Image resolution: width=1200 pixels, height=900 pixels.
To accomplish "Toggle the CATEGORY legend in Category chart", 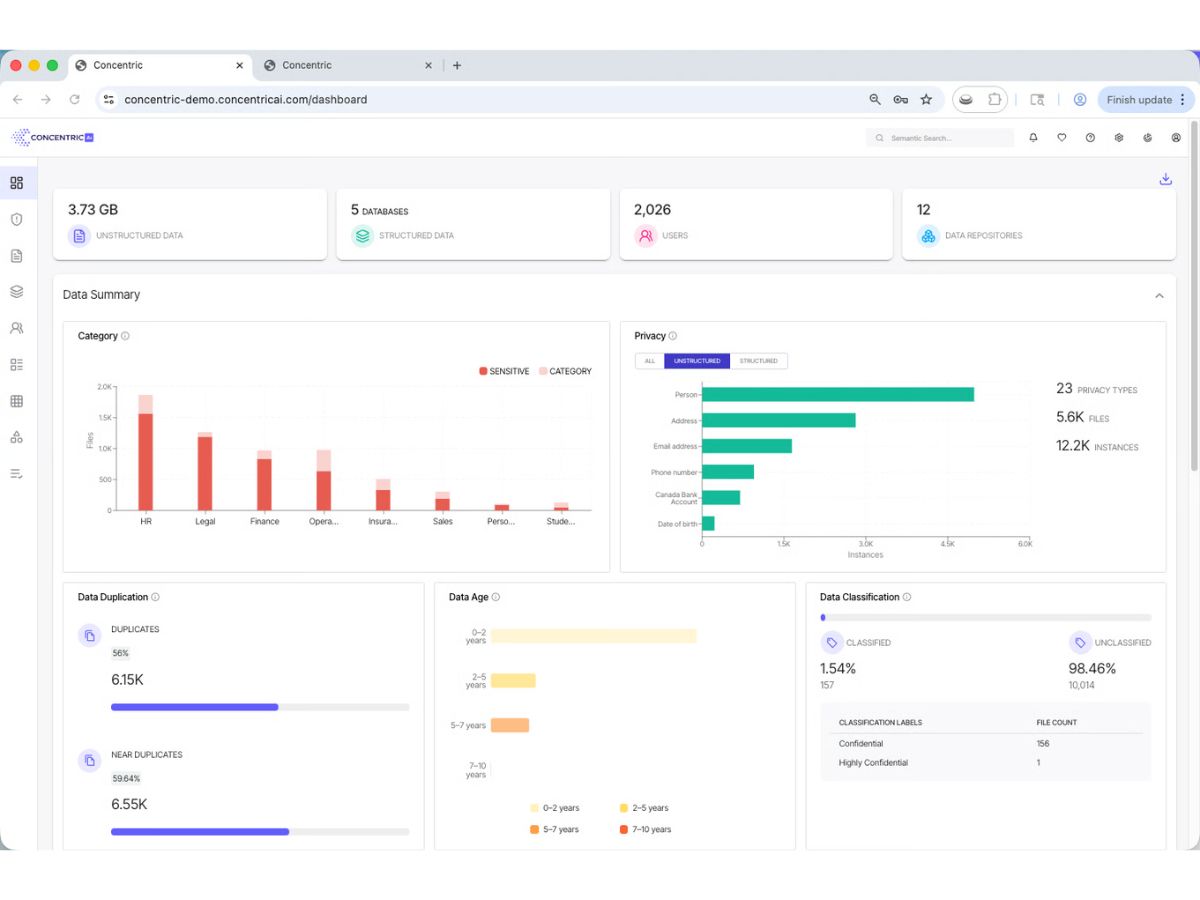I will tap(565, 371).
